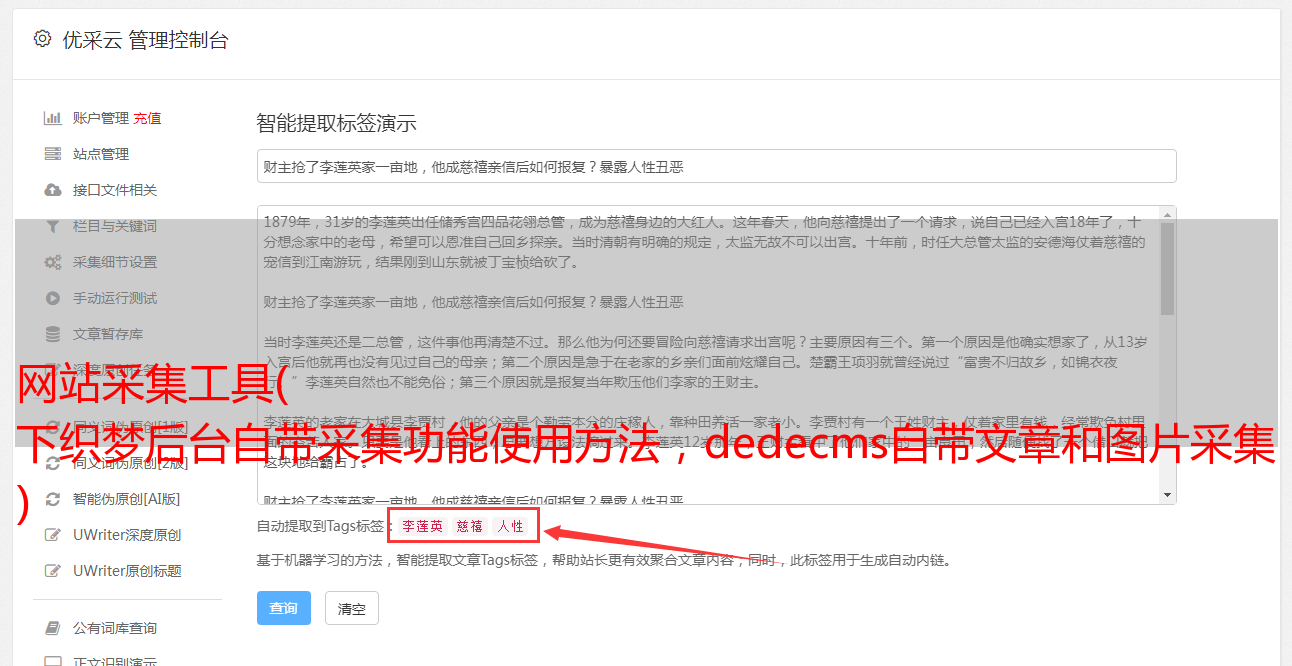Screen dimensions: 1292x666
Task: Click the 清空 button
Action: (x=352, y=608)
